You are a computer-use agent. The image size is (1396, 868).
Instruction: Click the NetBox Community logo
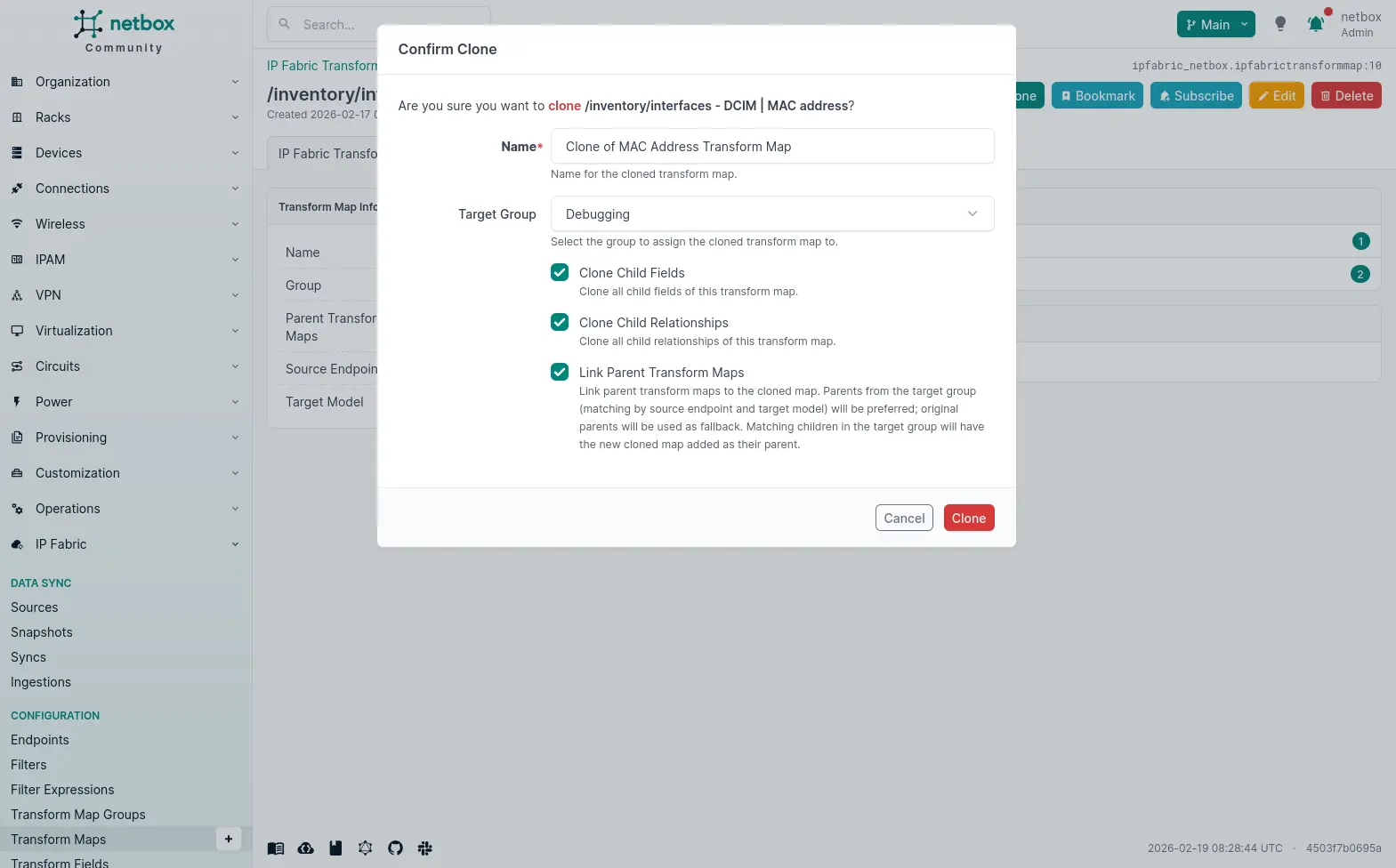click(x=125, y=32)
